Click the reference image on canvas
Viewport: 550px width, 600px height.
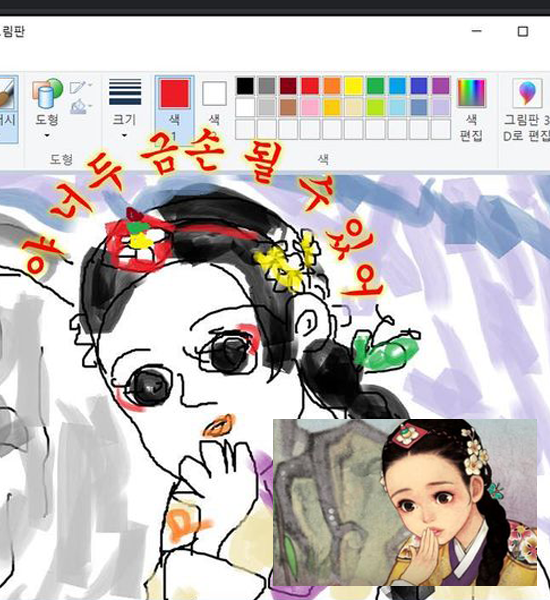405,502
